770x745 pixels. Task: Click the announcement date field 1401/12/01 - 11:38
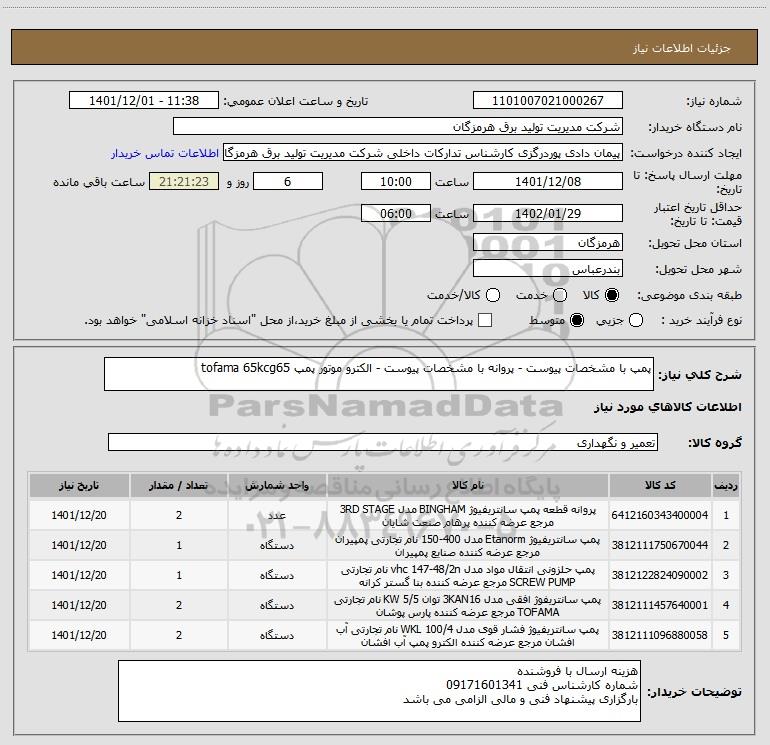144,101
